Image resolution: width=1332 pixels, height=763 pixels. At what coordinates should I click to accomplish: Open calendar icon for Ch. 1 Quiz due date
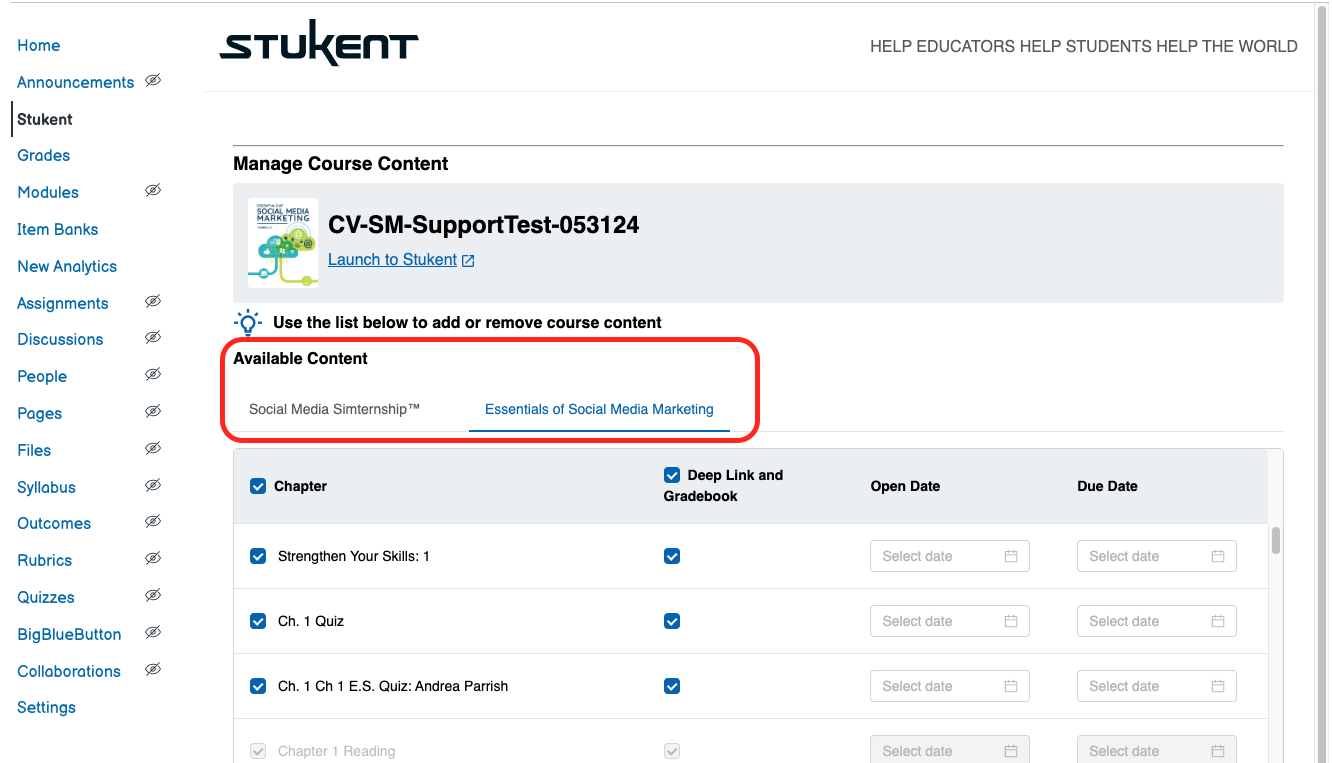click(1217, 621)
